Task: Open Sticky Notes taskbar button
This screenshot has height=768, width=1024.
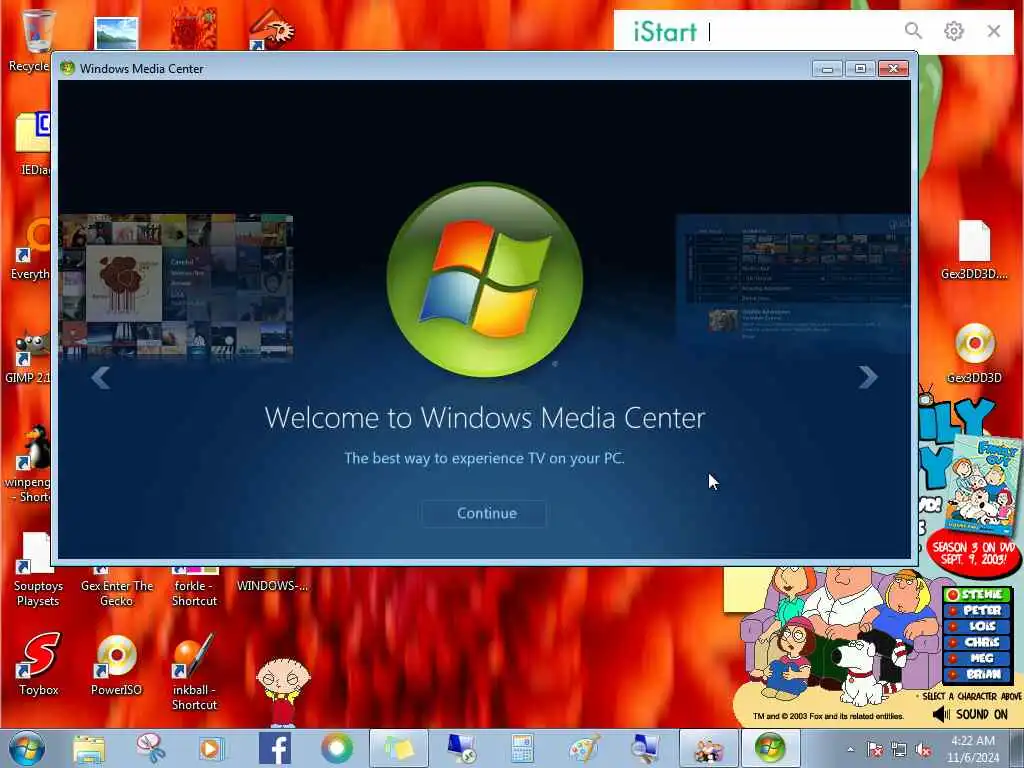Action: [399, 748]
